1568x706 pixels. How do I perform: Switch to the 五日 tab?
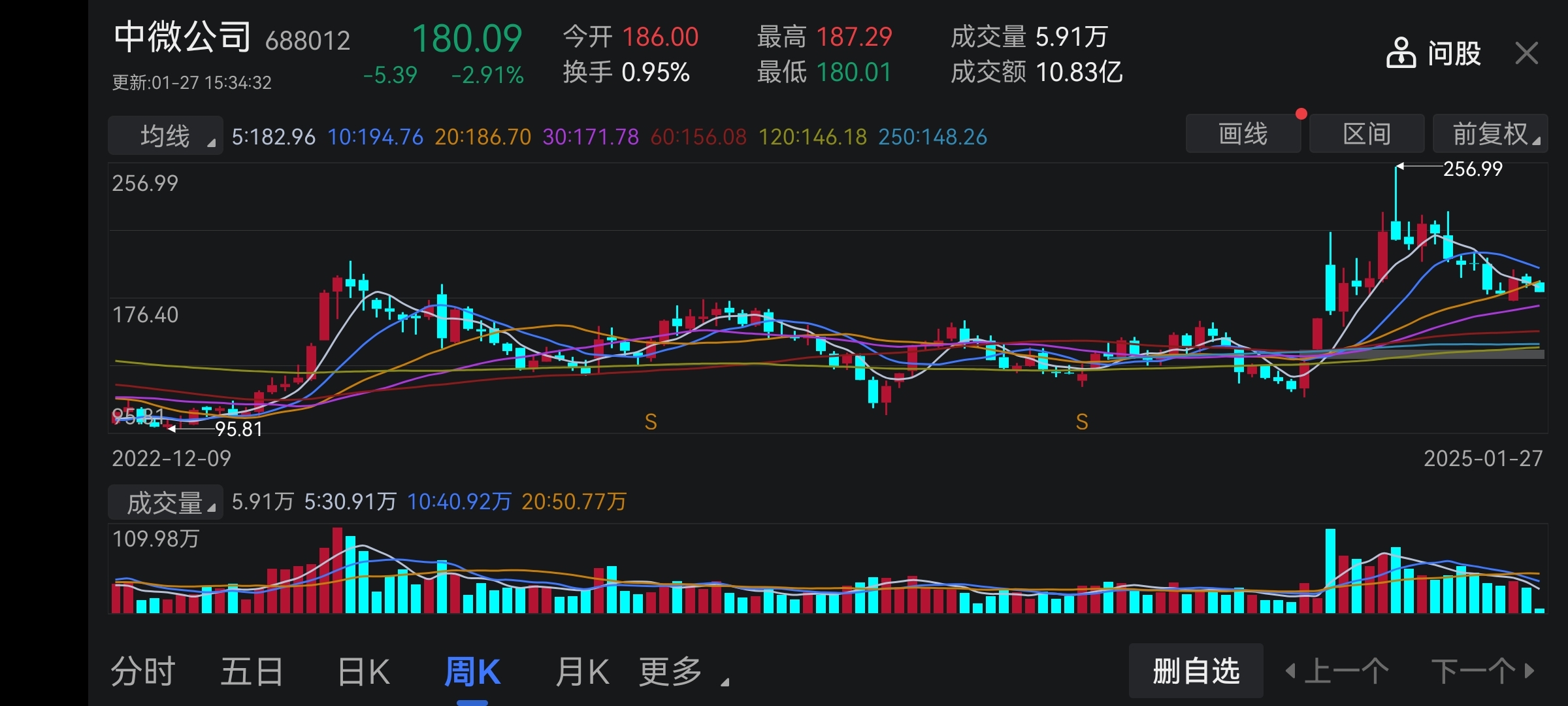coord(252,671)
